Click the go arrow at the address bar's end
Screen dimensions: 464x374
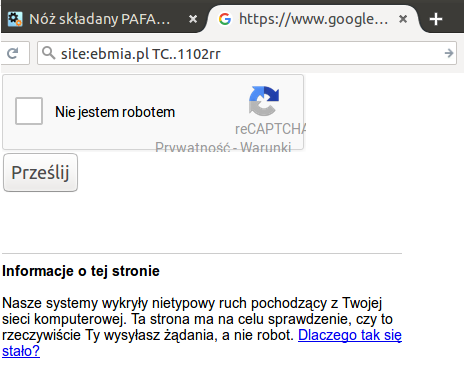[x=449, y=53]
